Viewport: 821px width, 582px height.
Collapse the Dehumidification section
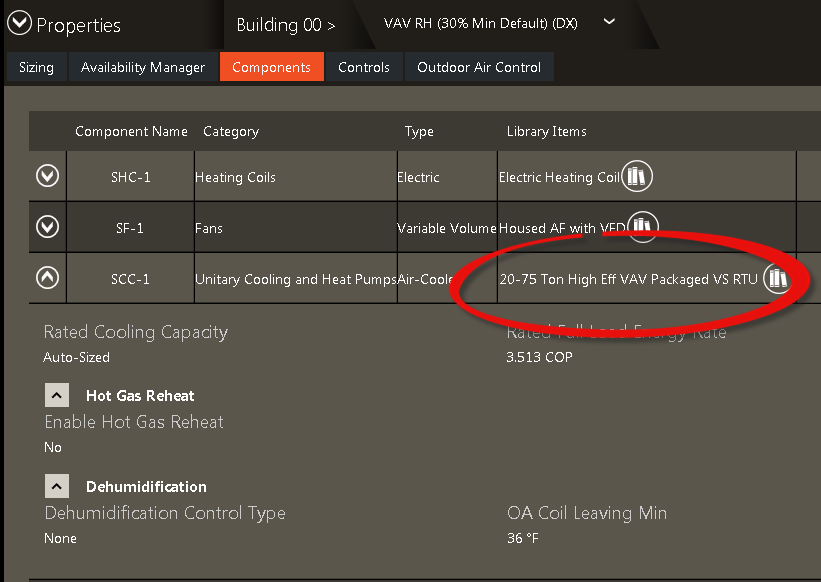(x=57, y=486)
